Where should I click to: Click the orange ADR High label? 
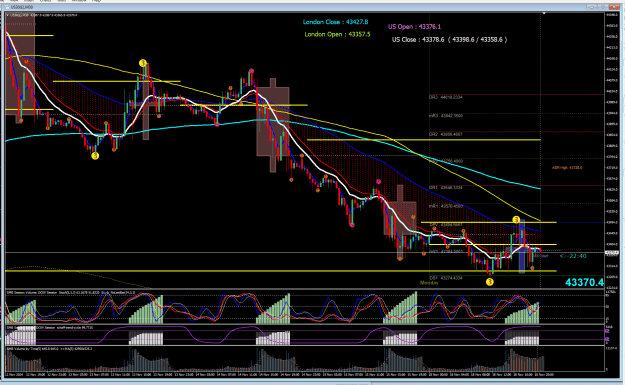click(567, 168)
